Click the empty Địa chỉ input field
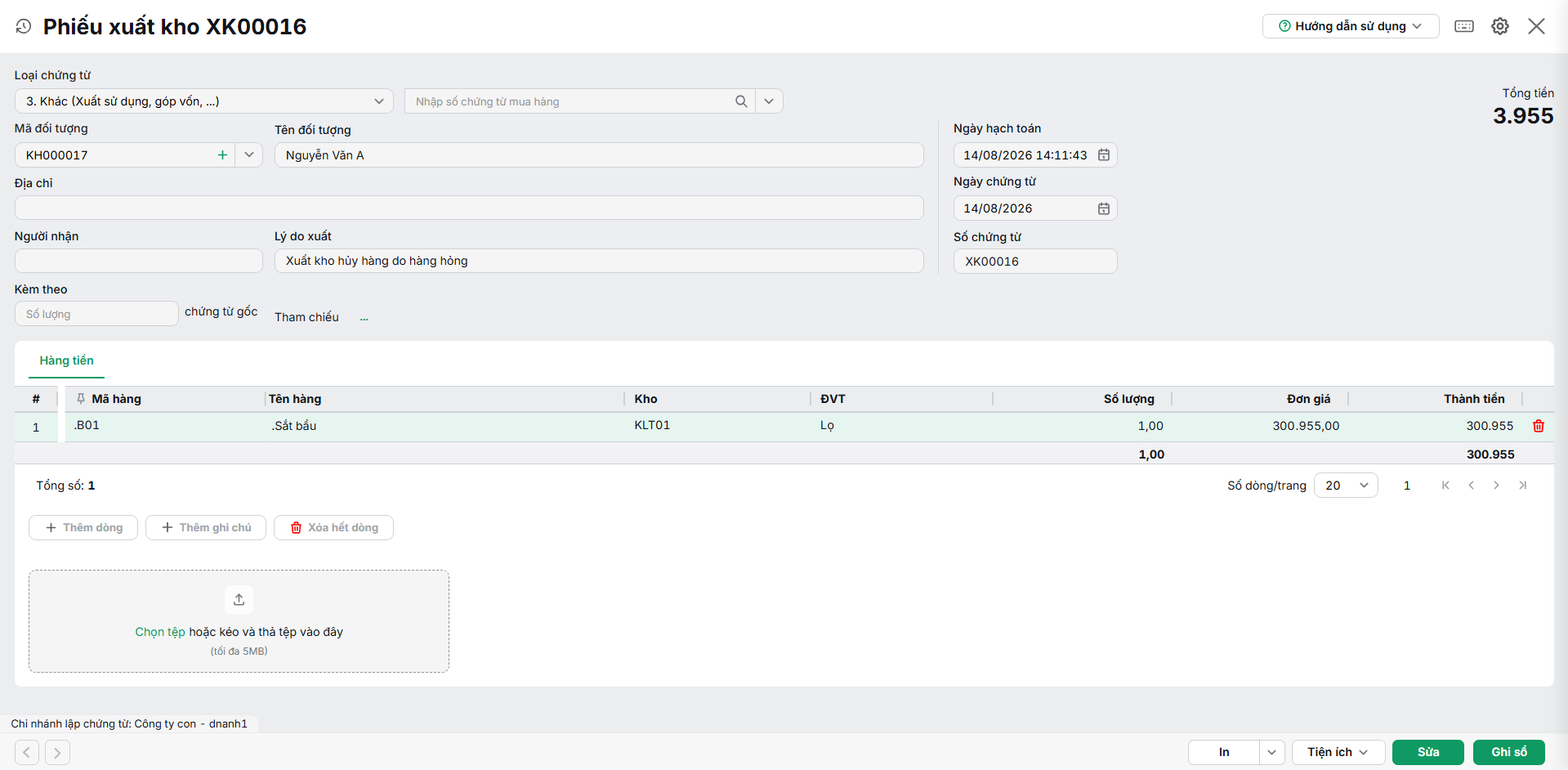The width and height of the screenshot is (1568, 770). (469, 208)
